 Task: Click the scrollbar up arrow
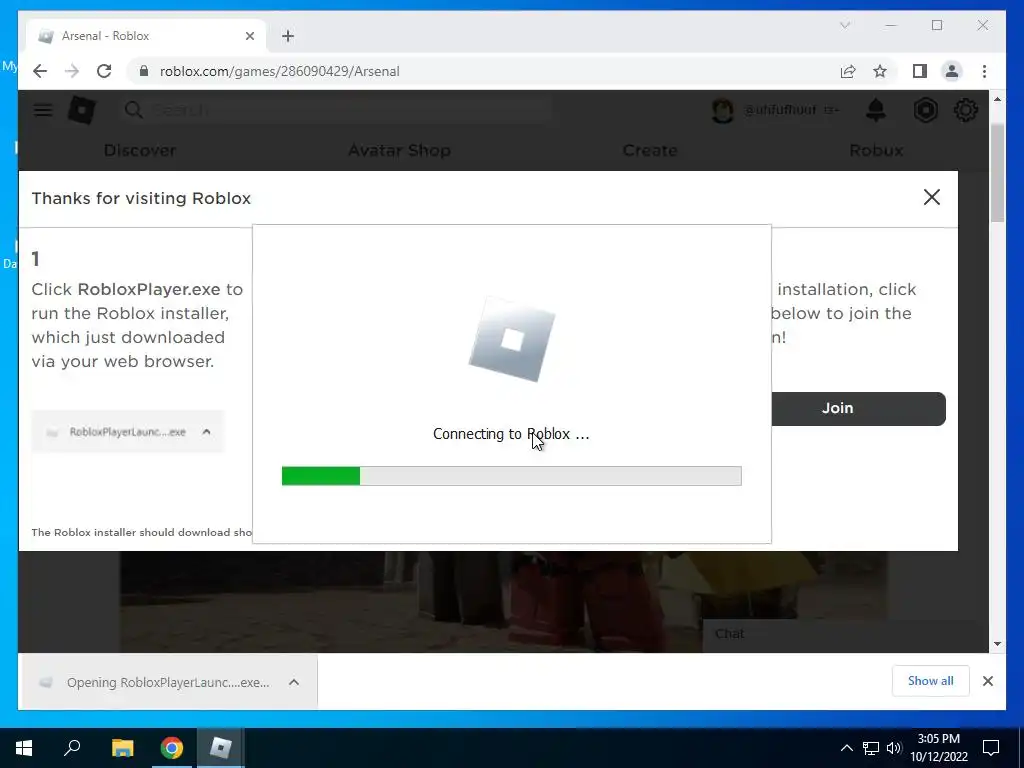[997, 99]
